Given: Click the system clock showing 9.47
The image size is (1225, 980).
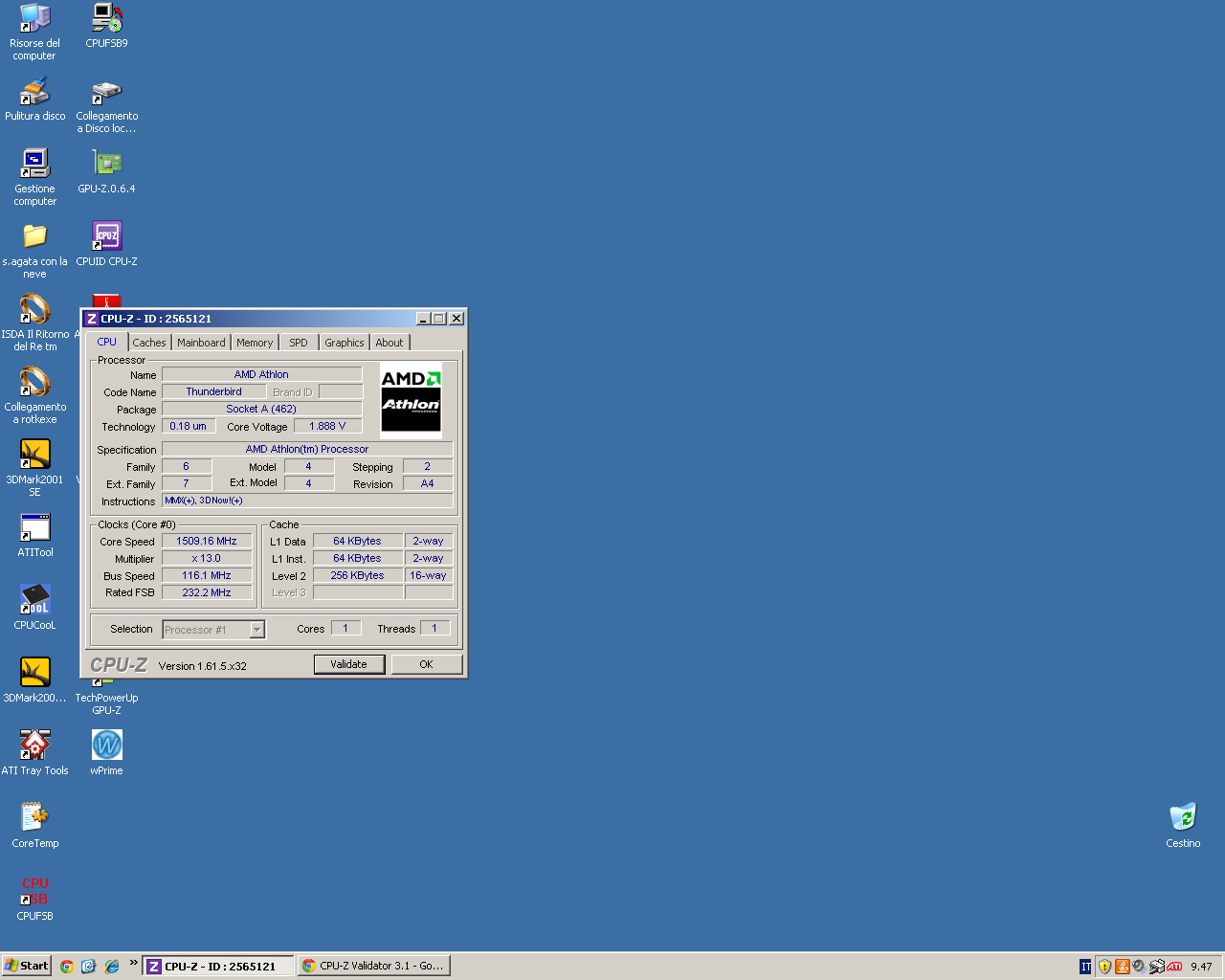Looking at the screenshot, I should click(x=1201, y=967).
